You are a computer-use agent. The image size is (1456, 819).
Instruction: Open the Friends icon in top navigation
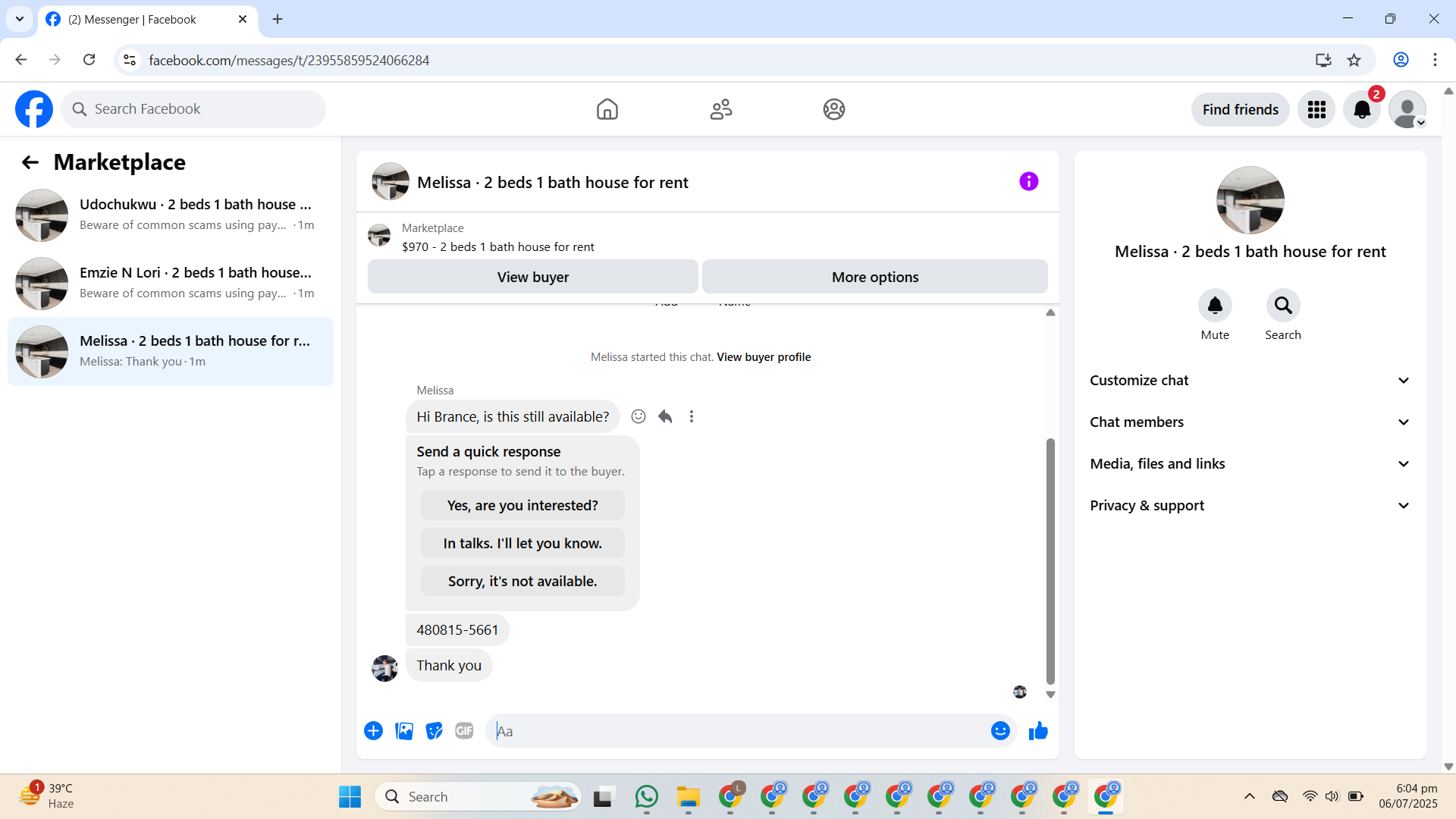pos(721,109)
